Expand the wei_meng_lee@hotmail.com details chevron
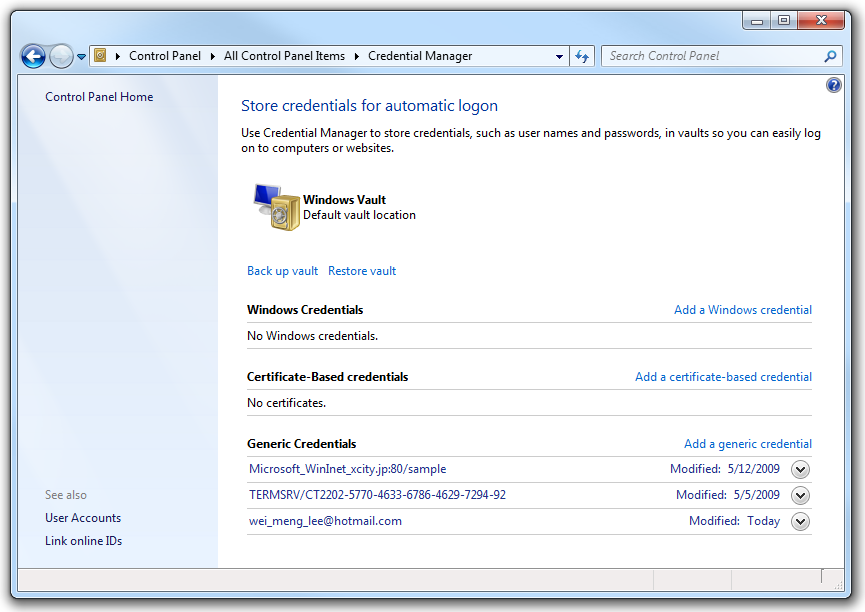 tap(800, 521)
